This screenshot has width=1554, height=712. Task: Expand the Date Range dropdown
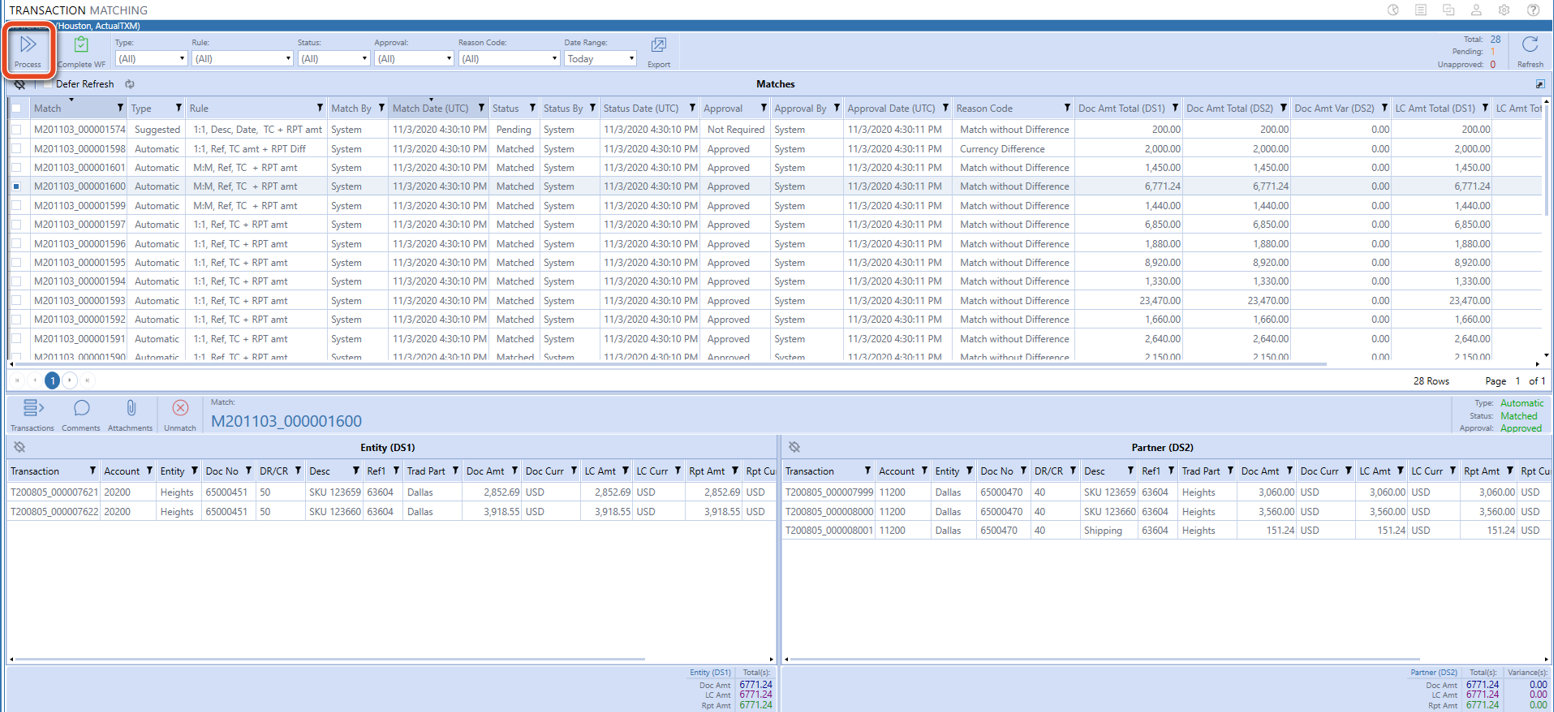[600, 59]
